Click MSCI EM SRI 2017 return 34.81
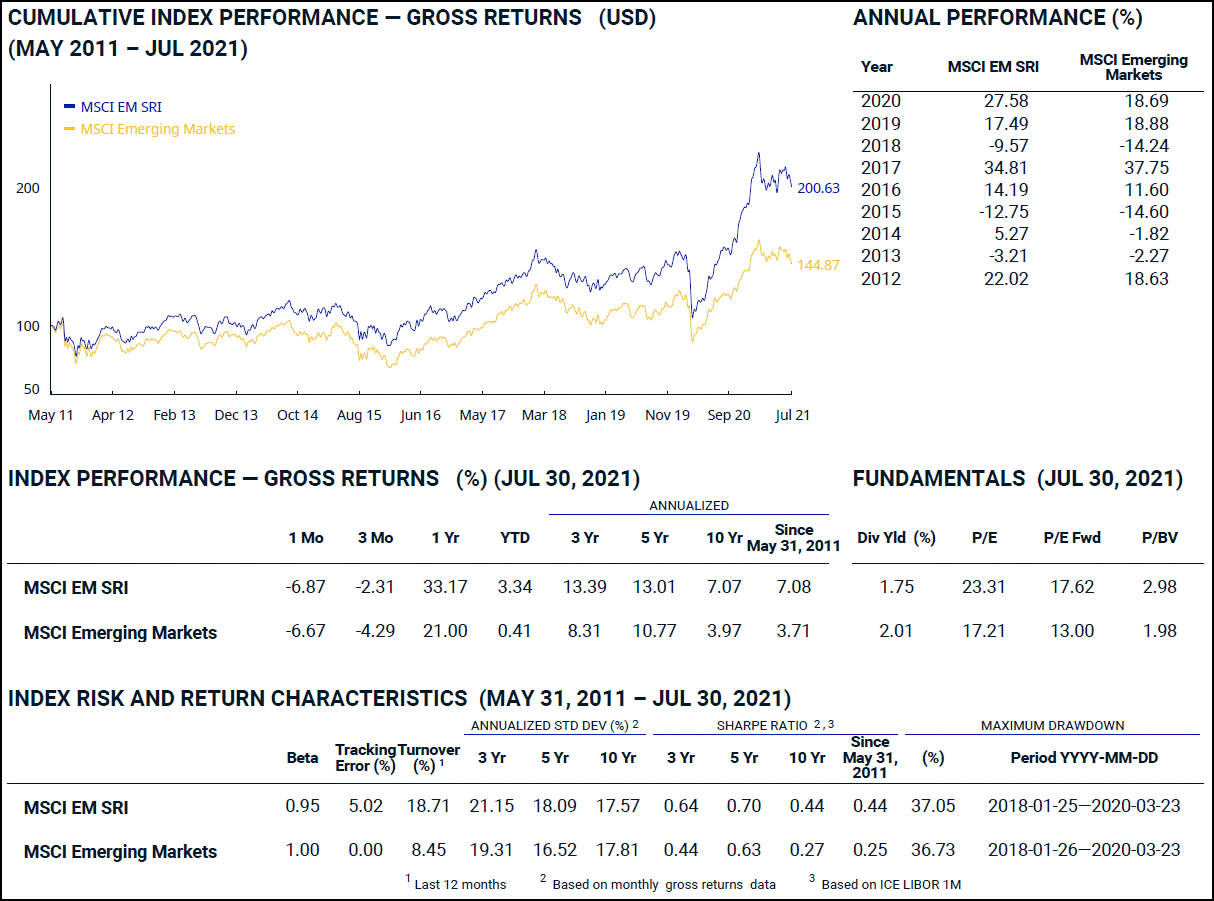This screenshot has height=901, width=1214. point(1007,168)
